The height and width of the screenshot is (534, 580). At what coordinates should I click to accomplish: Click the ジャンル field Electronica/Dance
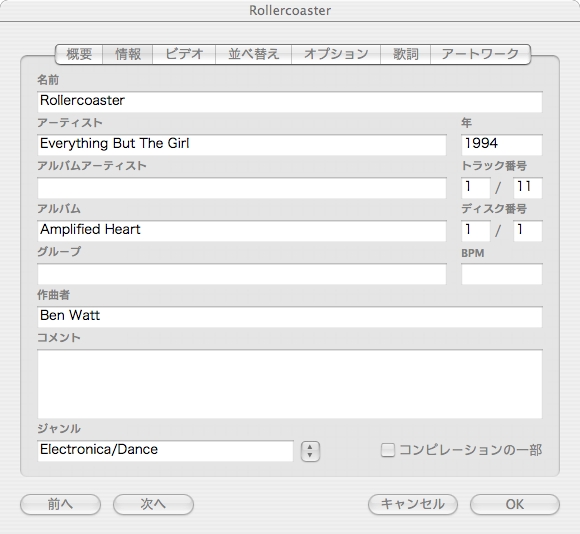pyautogui.click(x=165, y=451)
